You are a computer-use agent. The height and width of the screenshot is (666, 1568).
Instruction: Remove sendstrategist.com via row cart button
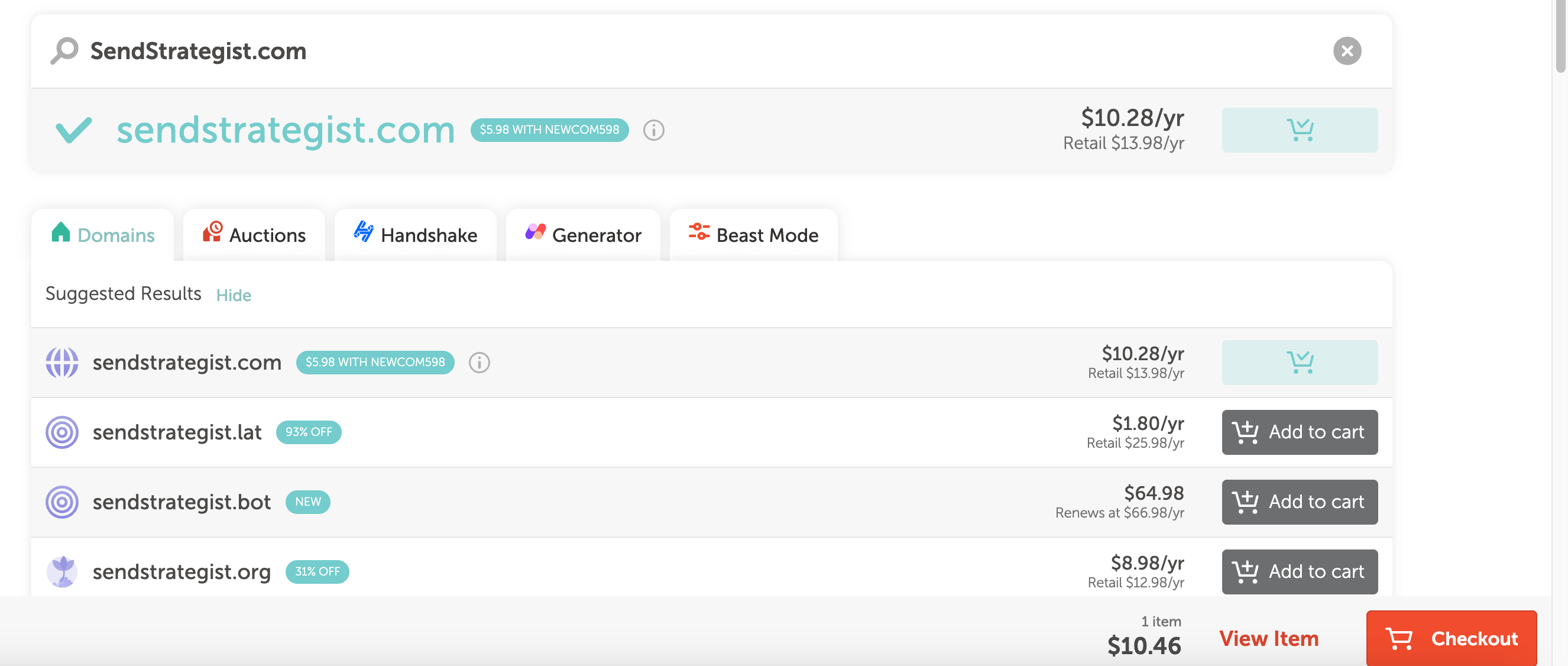[x=1300, y=362]
